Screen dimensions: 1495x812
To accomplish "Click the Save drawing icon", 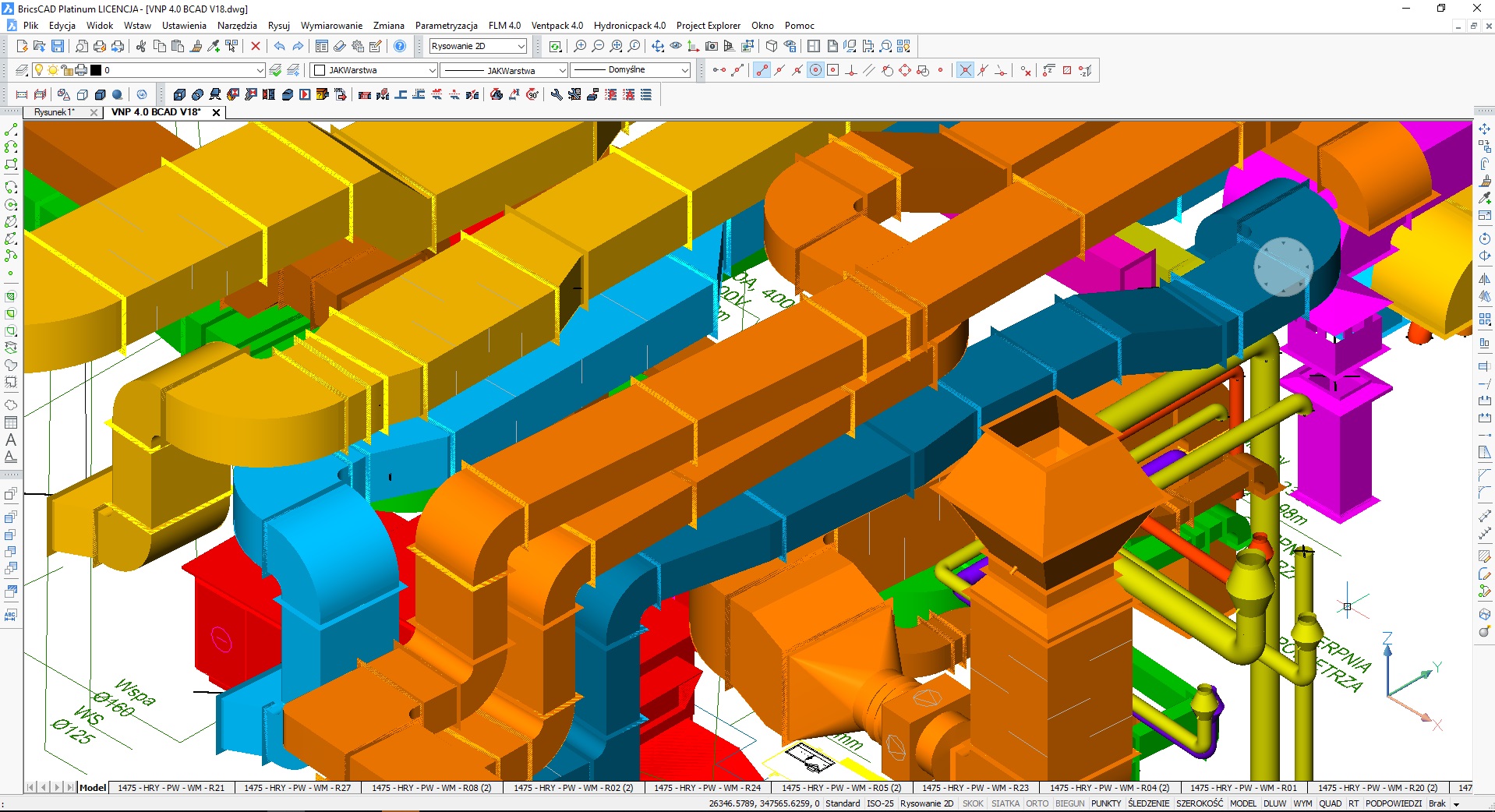I will click(x=57, y=47).
